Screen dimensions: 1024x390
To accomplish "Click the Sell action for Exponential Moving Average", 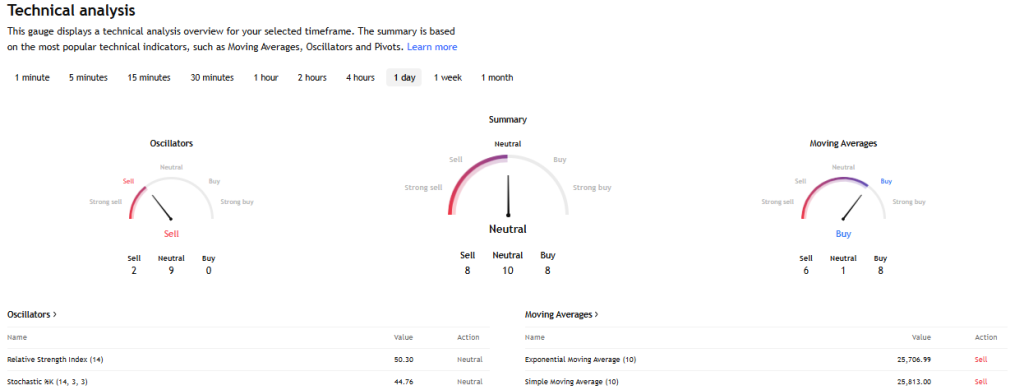I will (981, 360).
